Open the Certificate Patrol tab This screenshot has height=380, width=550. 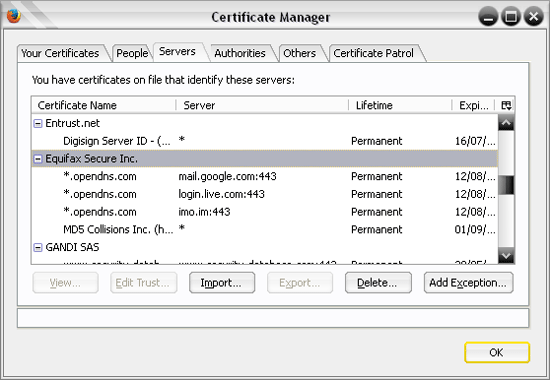(x=374, y=53)
